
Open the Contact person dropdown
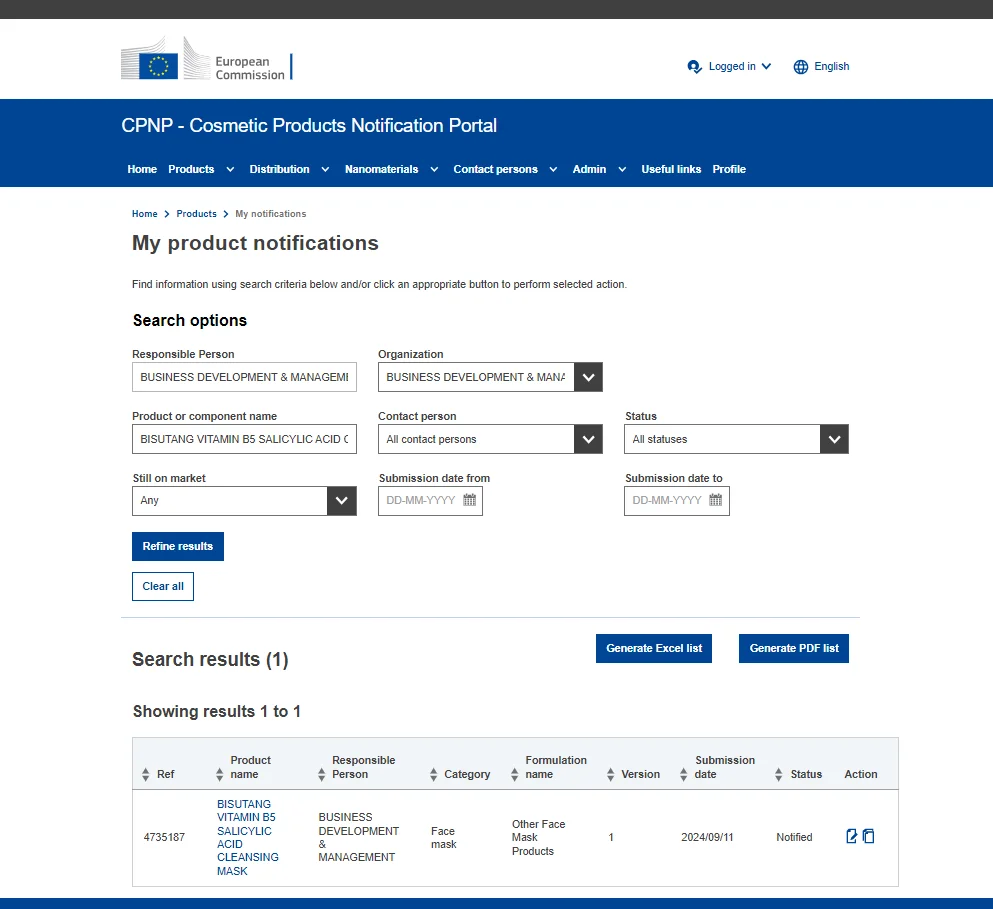click(x=589, y=439)
